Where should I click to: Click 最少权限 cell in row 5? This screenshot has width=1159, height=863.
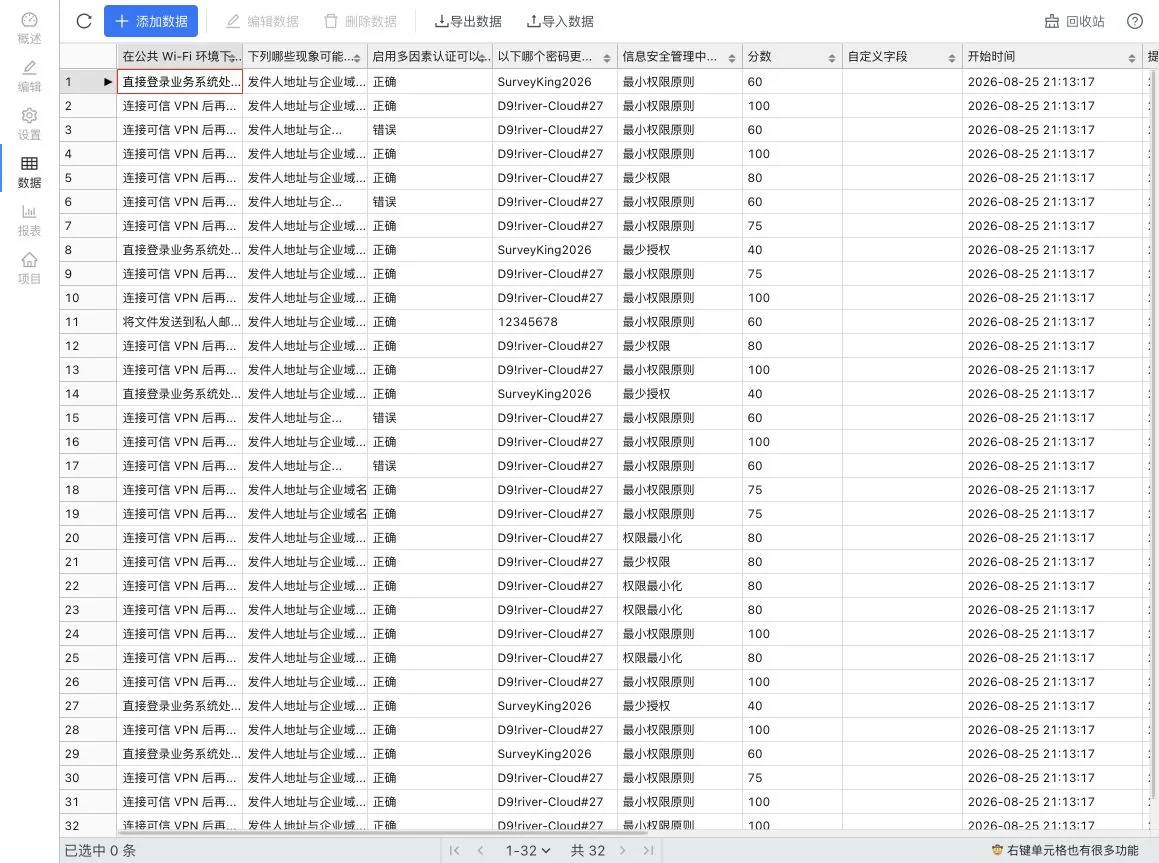679,178
